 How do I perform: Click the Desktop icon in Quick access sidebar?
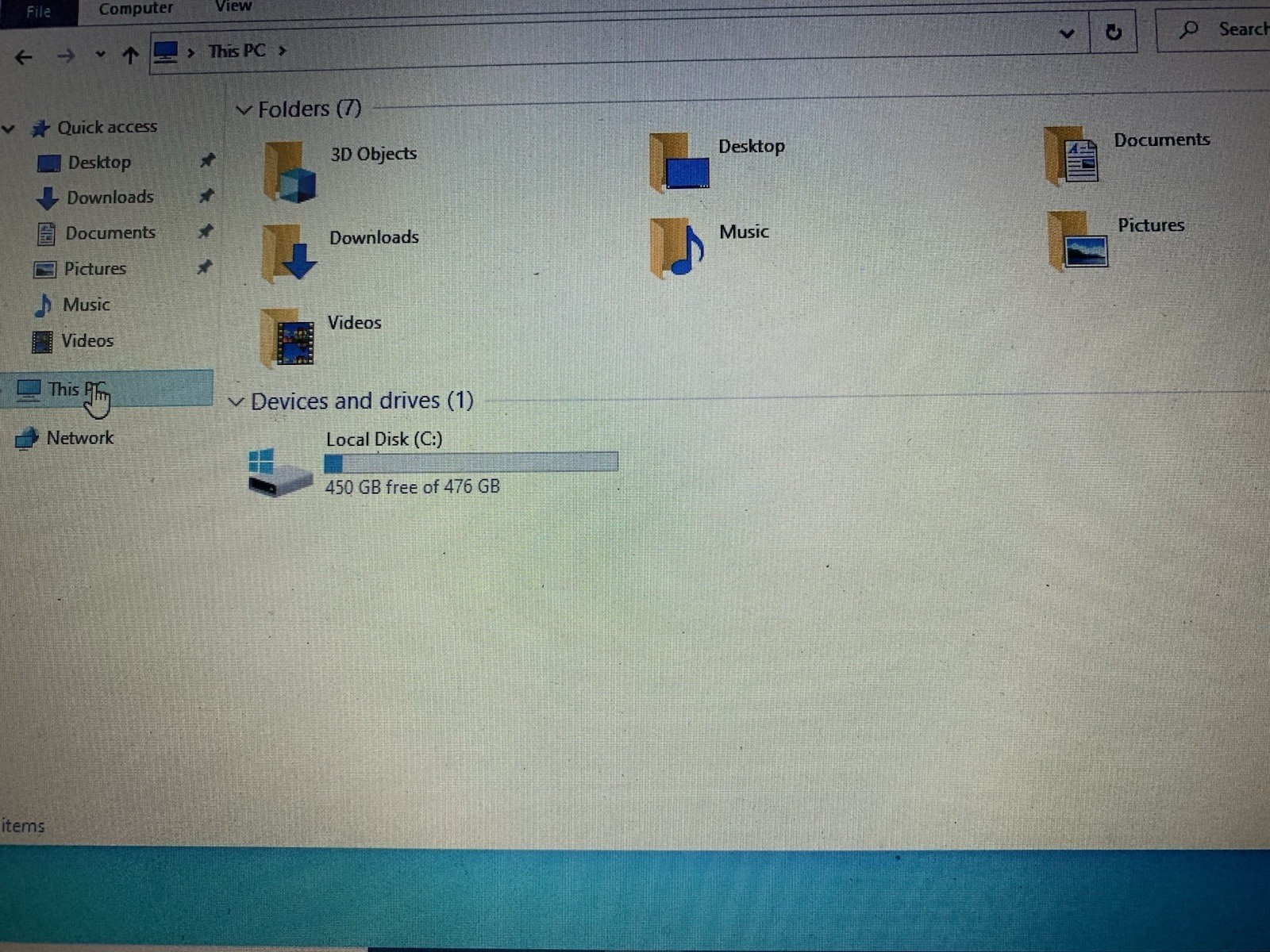[x=48, y=163]
